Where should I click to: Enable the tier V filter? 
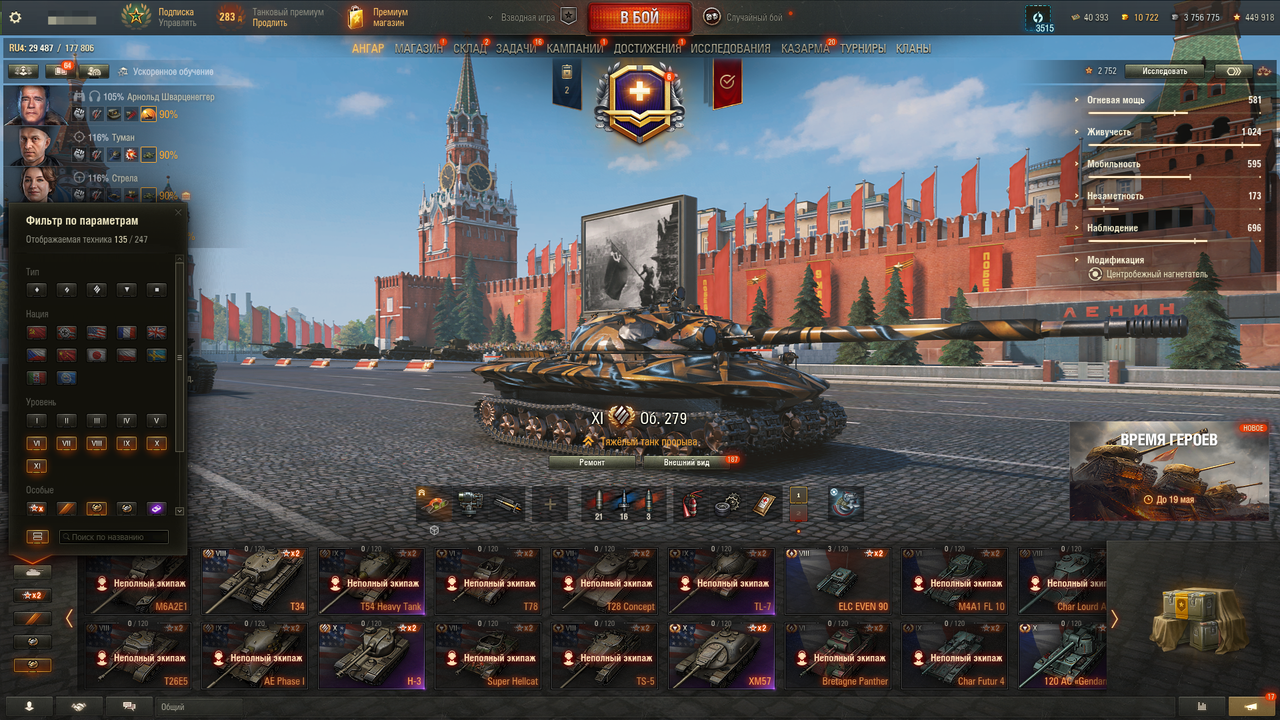(x=156, y=420)
